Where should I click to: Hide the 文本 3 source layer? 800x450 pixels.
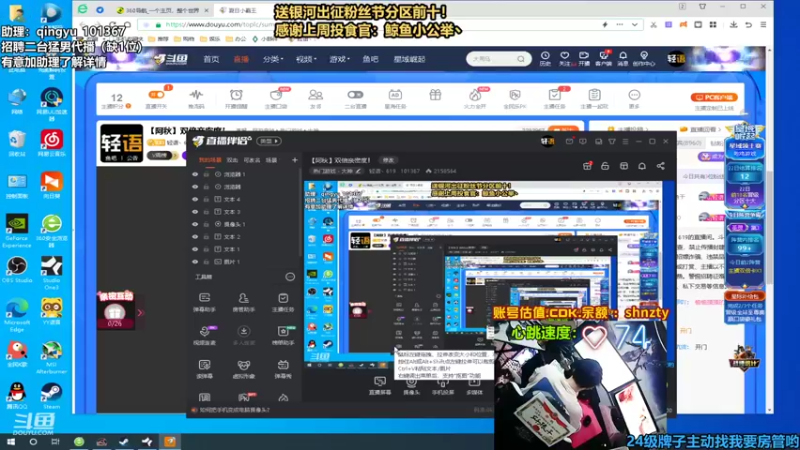(x=195, y=212)
